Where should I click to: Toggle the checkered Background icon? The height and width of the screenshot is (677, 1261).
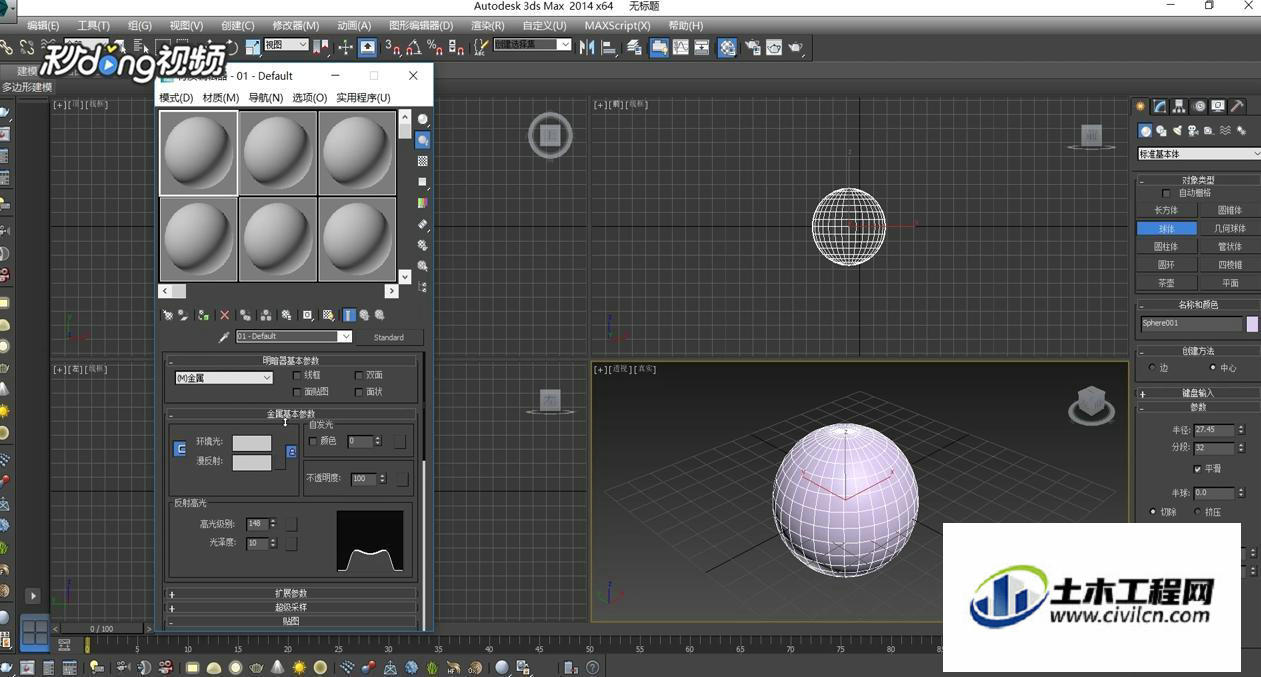(423, 161)
